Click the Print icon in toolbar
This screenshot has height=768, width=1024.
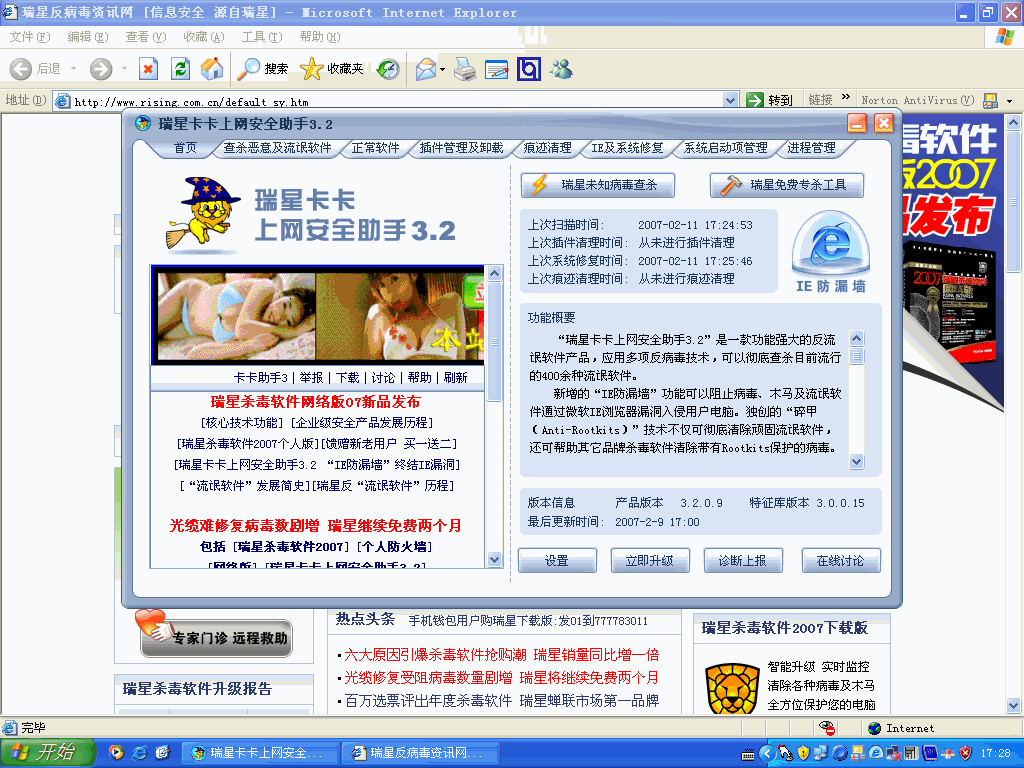pos(465,69)
